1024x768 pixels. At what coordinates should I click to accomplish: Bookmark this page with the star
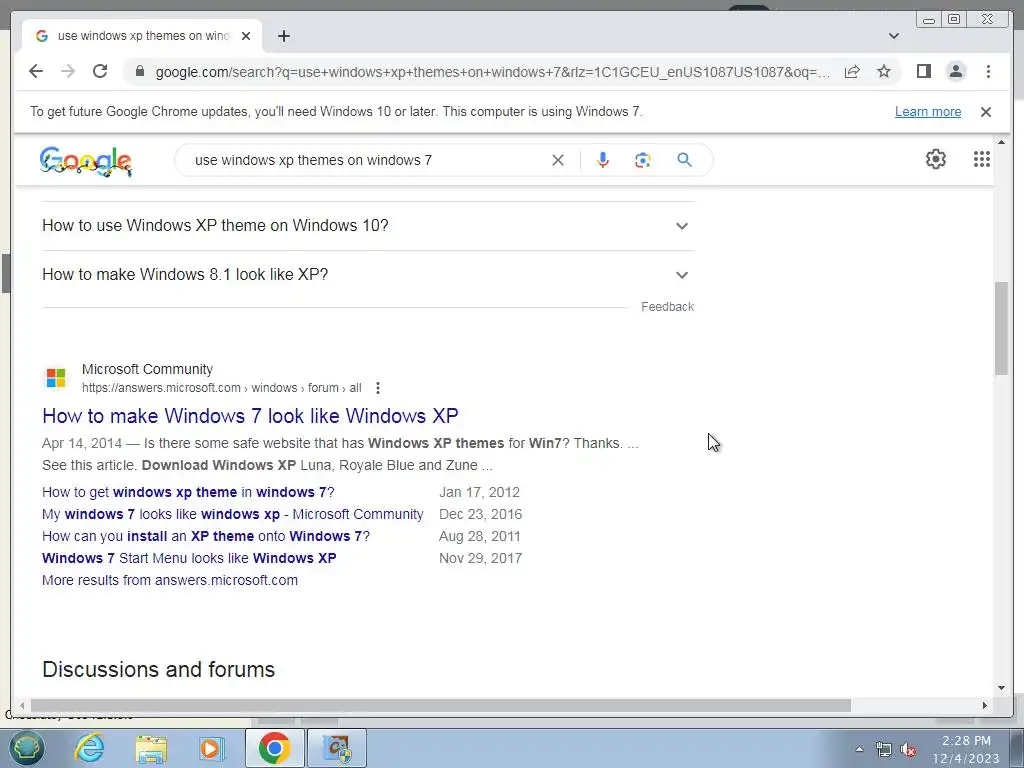pyautogui.click(x=884, y=71)
